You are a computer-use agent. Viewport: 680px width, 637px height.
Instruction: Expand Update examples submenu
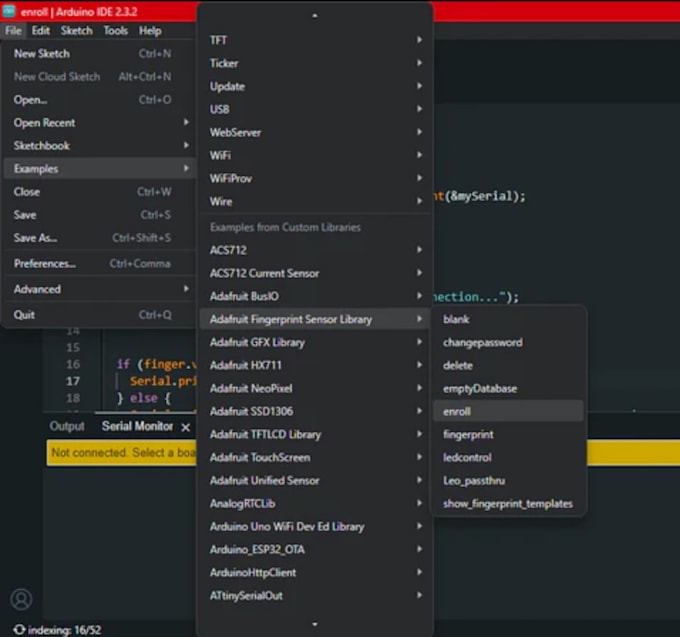pos(315,86)
